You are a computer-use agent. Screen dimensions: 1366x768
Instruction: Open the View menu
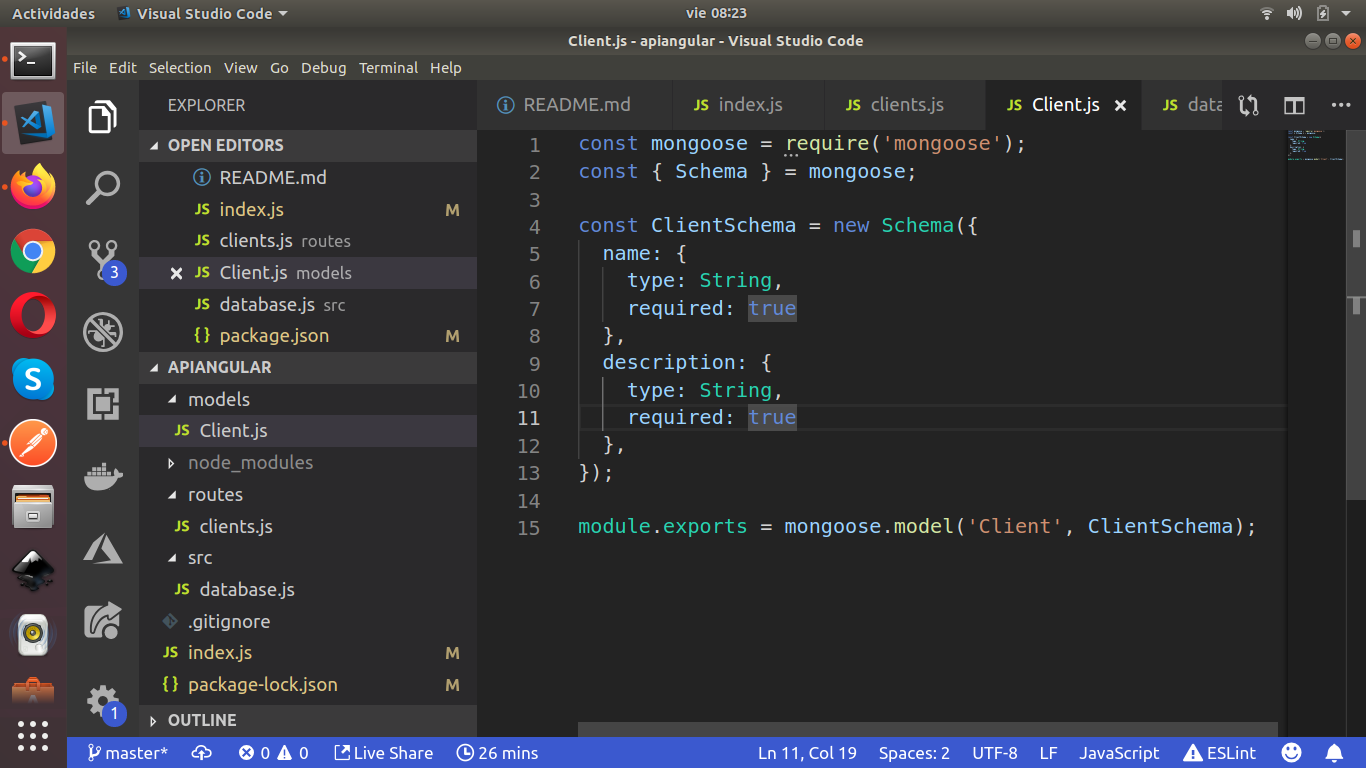click(x=240, y=68)
